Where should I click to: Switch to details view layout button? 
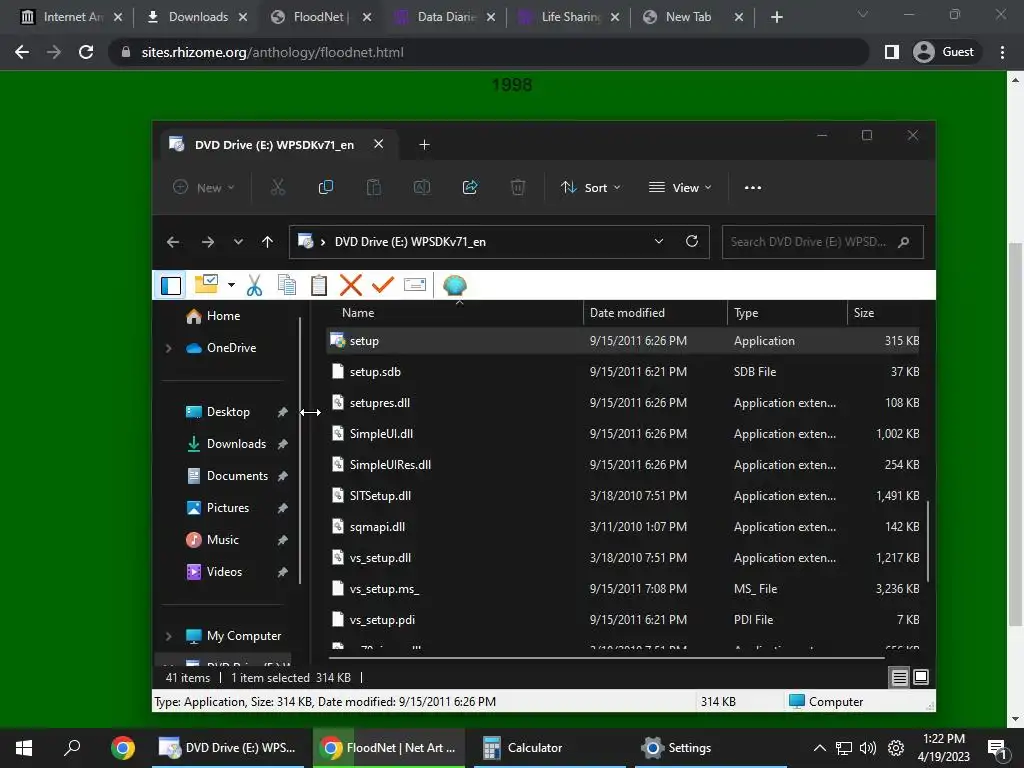click(899, 678)
